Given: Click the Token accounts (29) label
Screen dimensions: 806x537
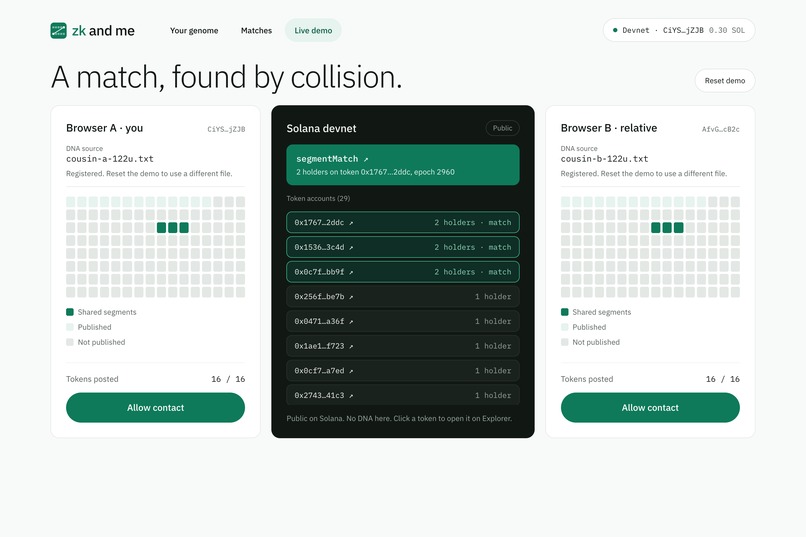Looking at the screenshot, I should click(318, 198).
